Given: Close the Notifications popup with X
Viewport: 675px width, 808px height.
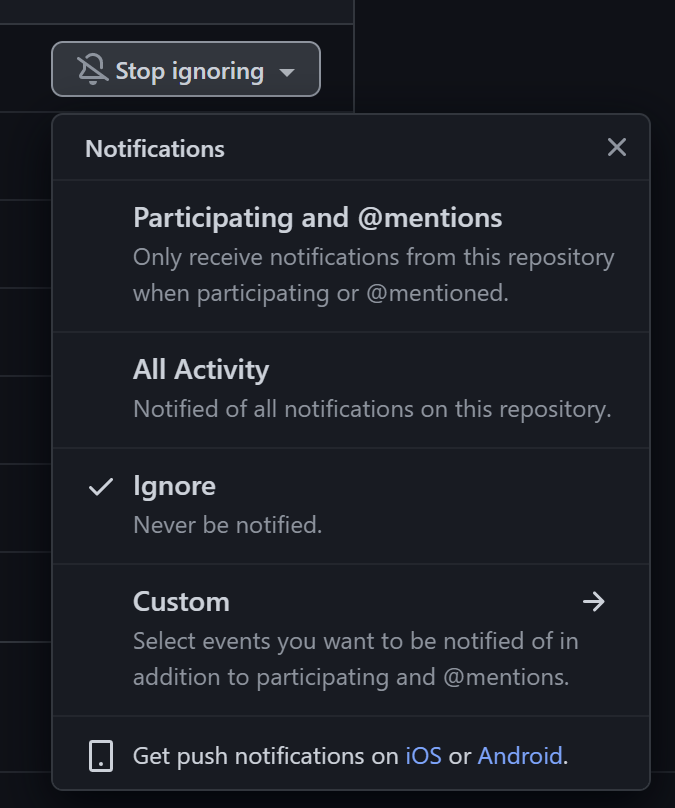Looking at the screenshot, I should pyautogui.click(x=617, y=147).
